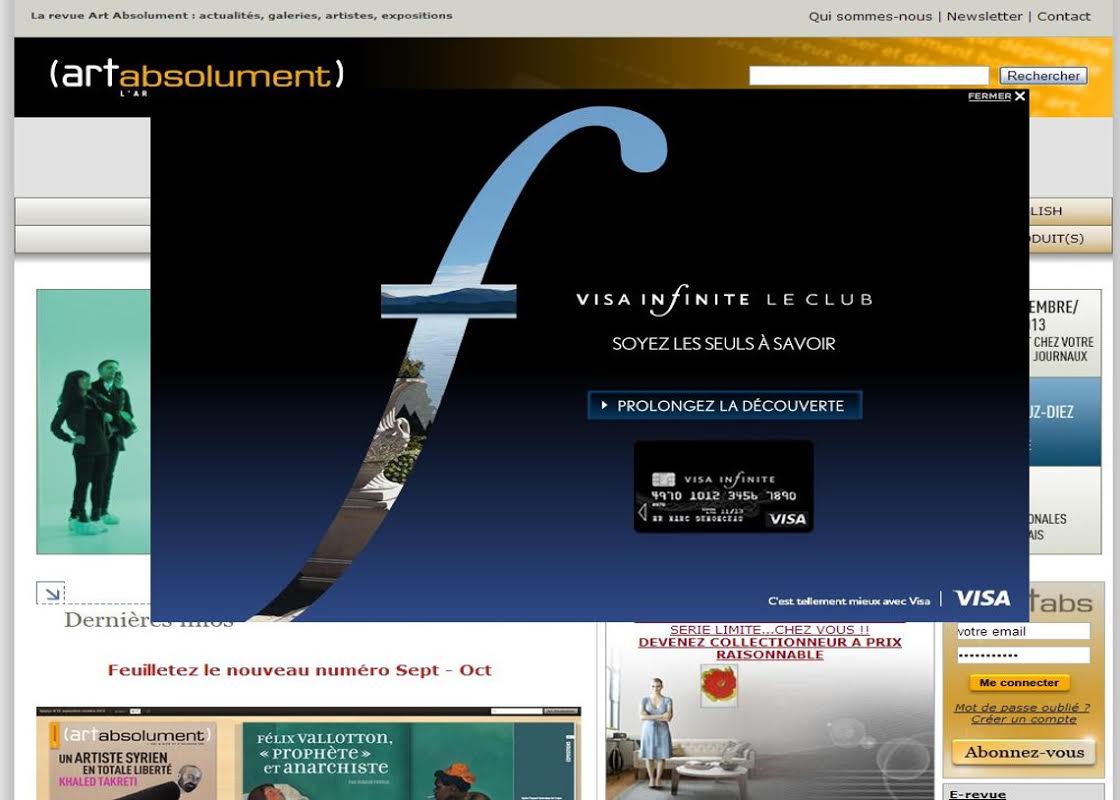
Task: Open the Mot de passe oublié link
Action: click(x=1022, y=707)
